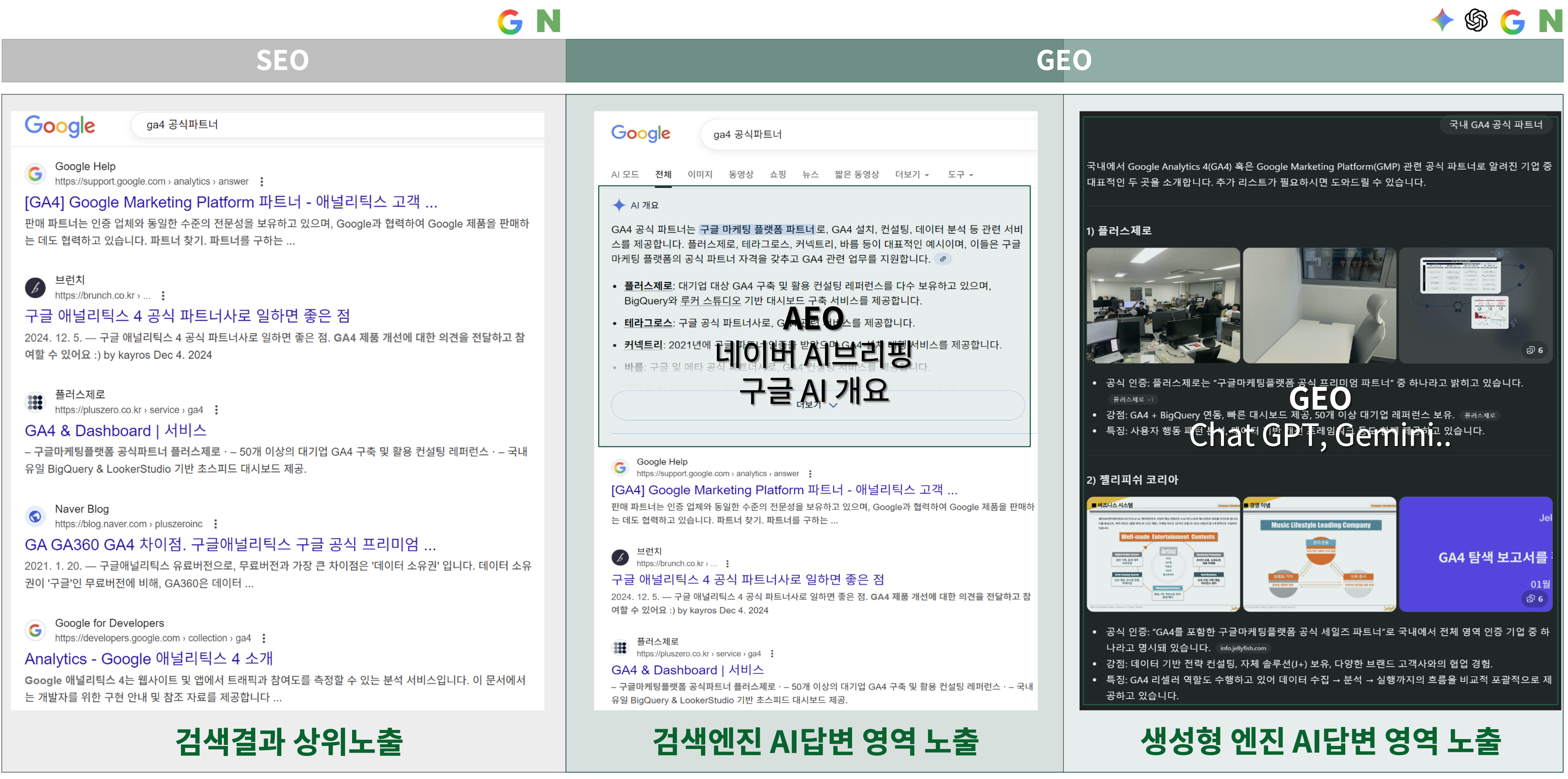The height and width of the screenshot is (779, 1568).
Task: Open the GA4 & Dashboard | 서비스 link
Action: click(x=116, y=430)
